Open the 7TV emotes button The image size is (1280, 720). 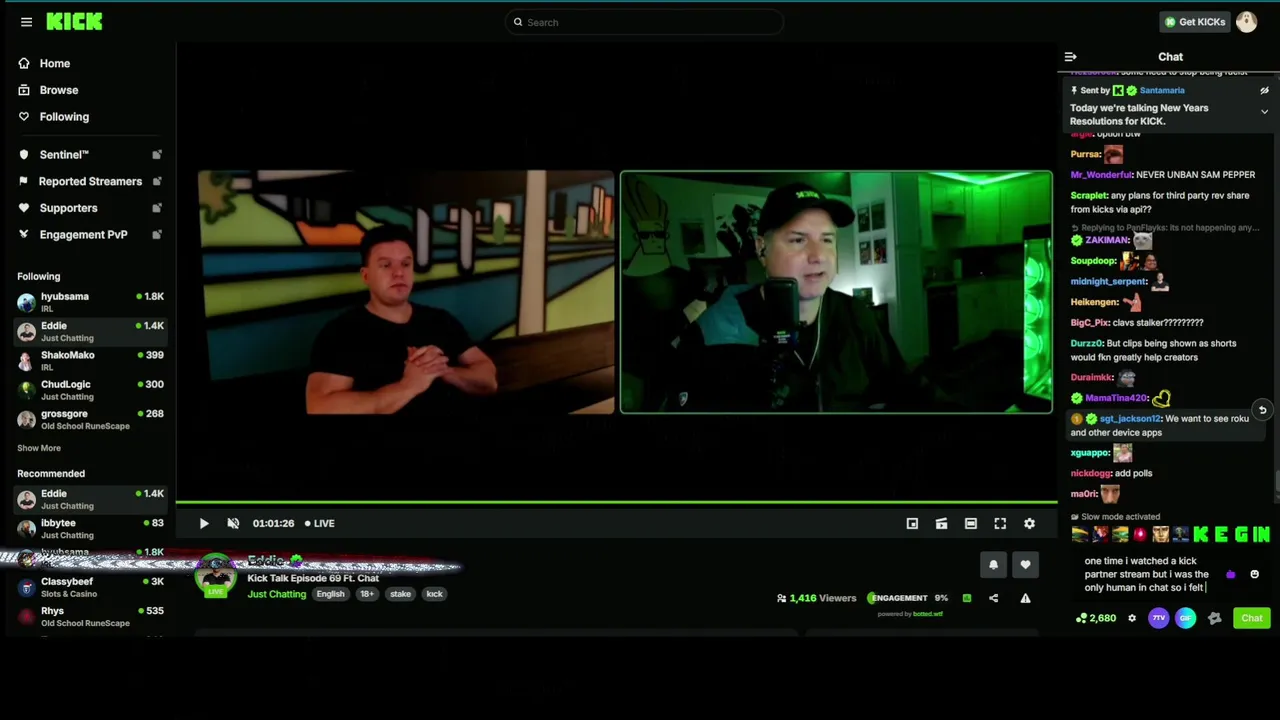click(1158, 618)
